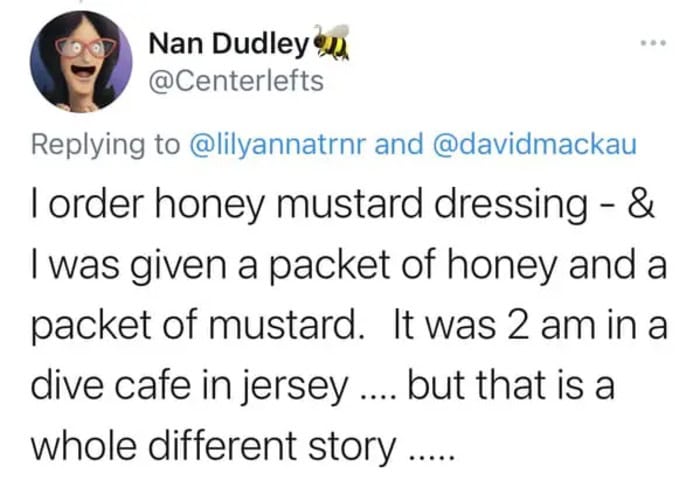The image size is (700, 494).
Task: Click the trailing dots after "story"
Action: pos(430,453)
